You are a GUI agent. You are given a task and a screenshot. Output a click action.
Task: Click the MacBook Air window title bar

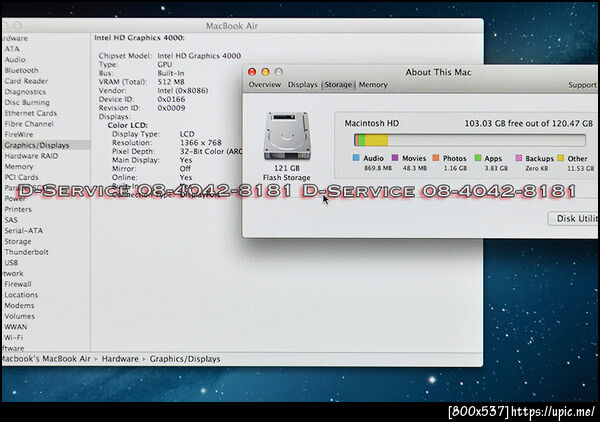coord(242,26)
